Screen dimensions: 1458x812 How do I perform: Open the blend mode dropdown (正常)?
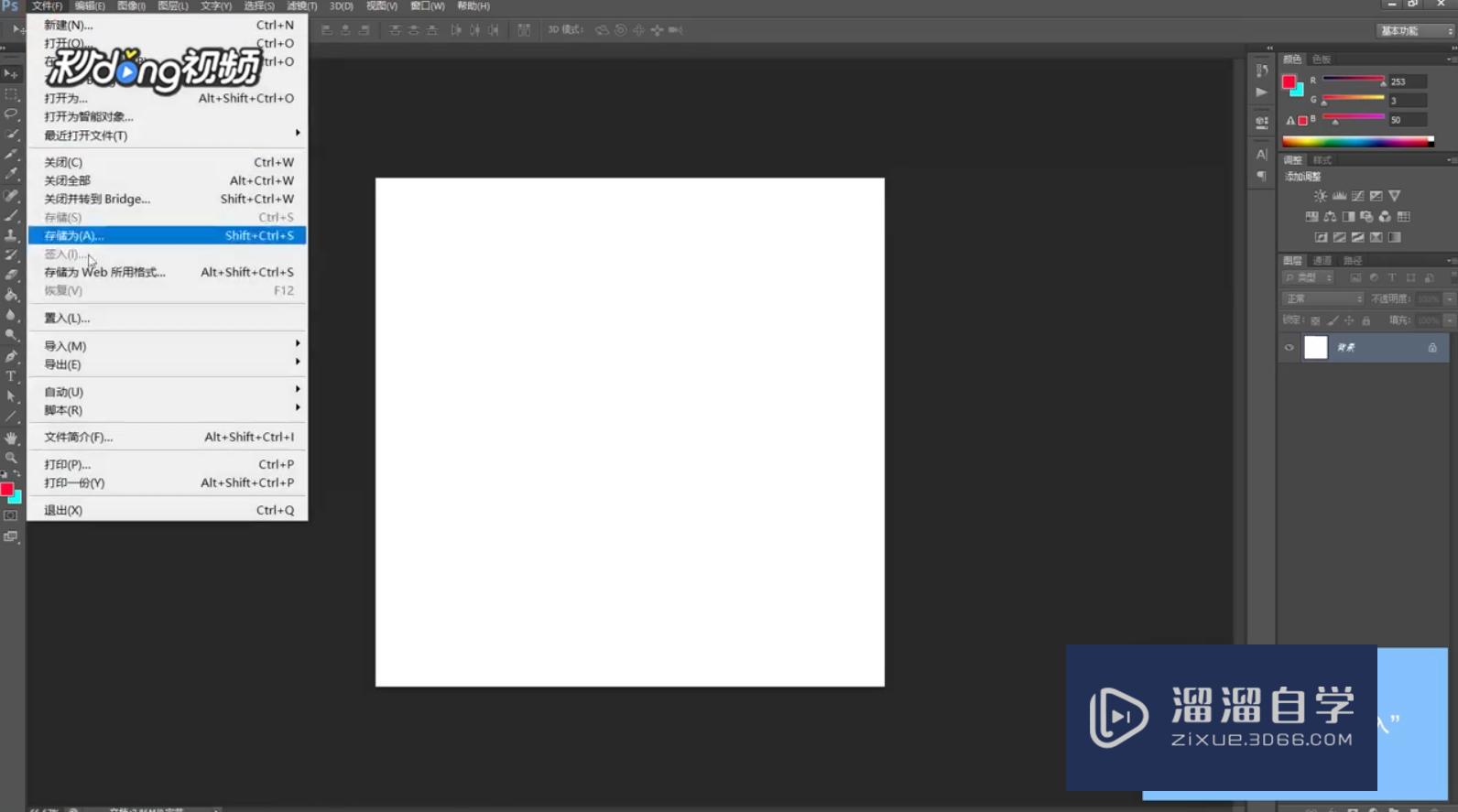1323,298
